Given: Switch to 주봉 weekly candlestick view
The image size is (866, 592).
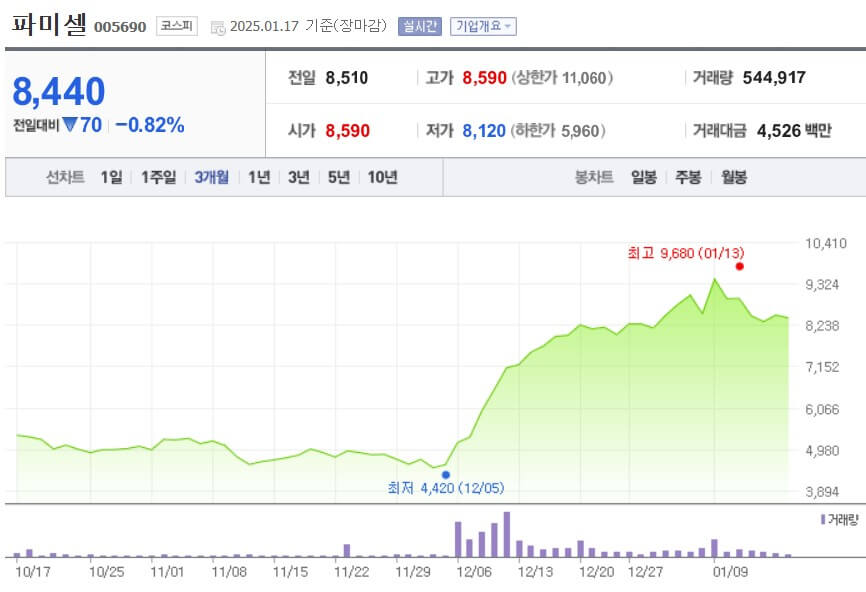Looking at the screenshot, I should pos(685,177).
